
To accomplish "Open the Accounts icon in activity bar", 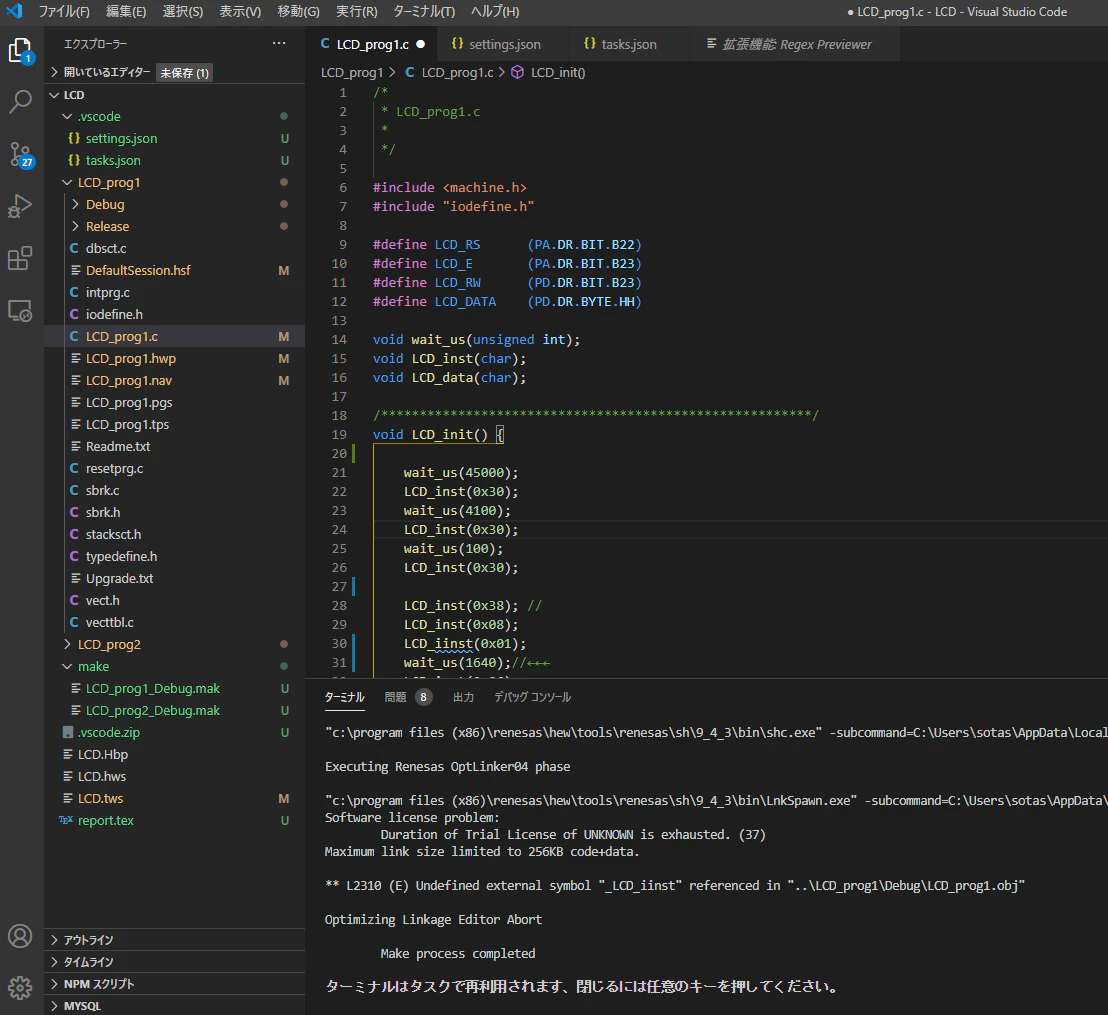I will point(20,936).
